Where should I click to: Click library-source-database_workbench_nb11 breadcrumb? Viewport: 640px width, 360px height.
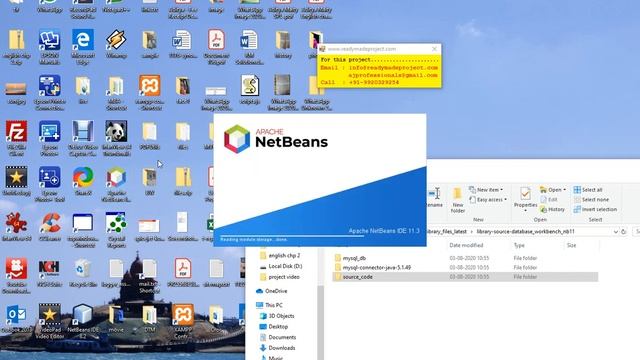[525, 231]
